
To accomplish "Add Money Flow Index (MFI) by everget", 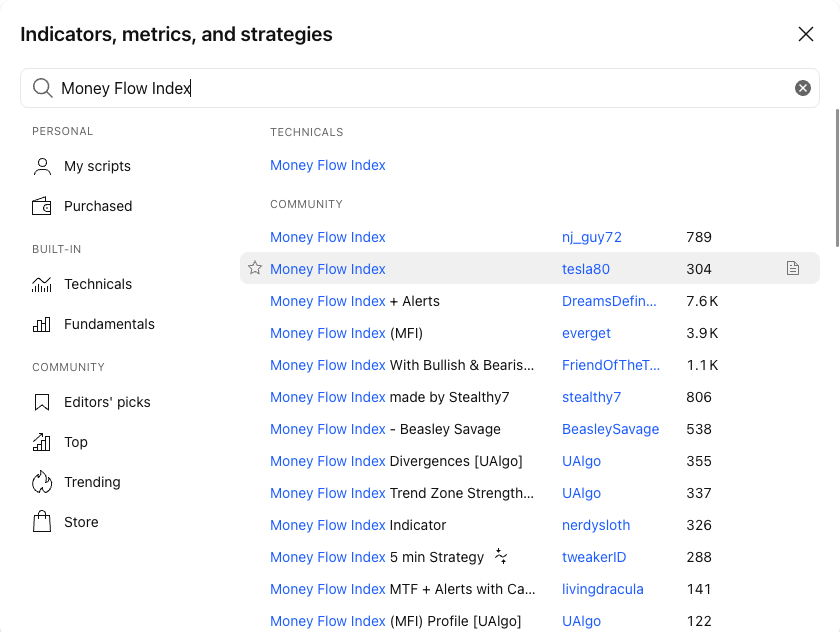I will click(x=347, y=333).
